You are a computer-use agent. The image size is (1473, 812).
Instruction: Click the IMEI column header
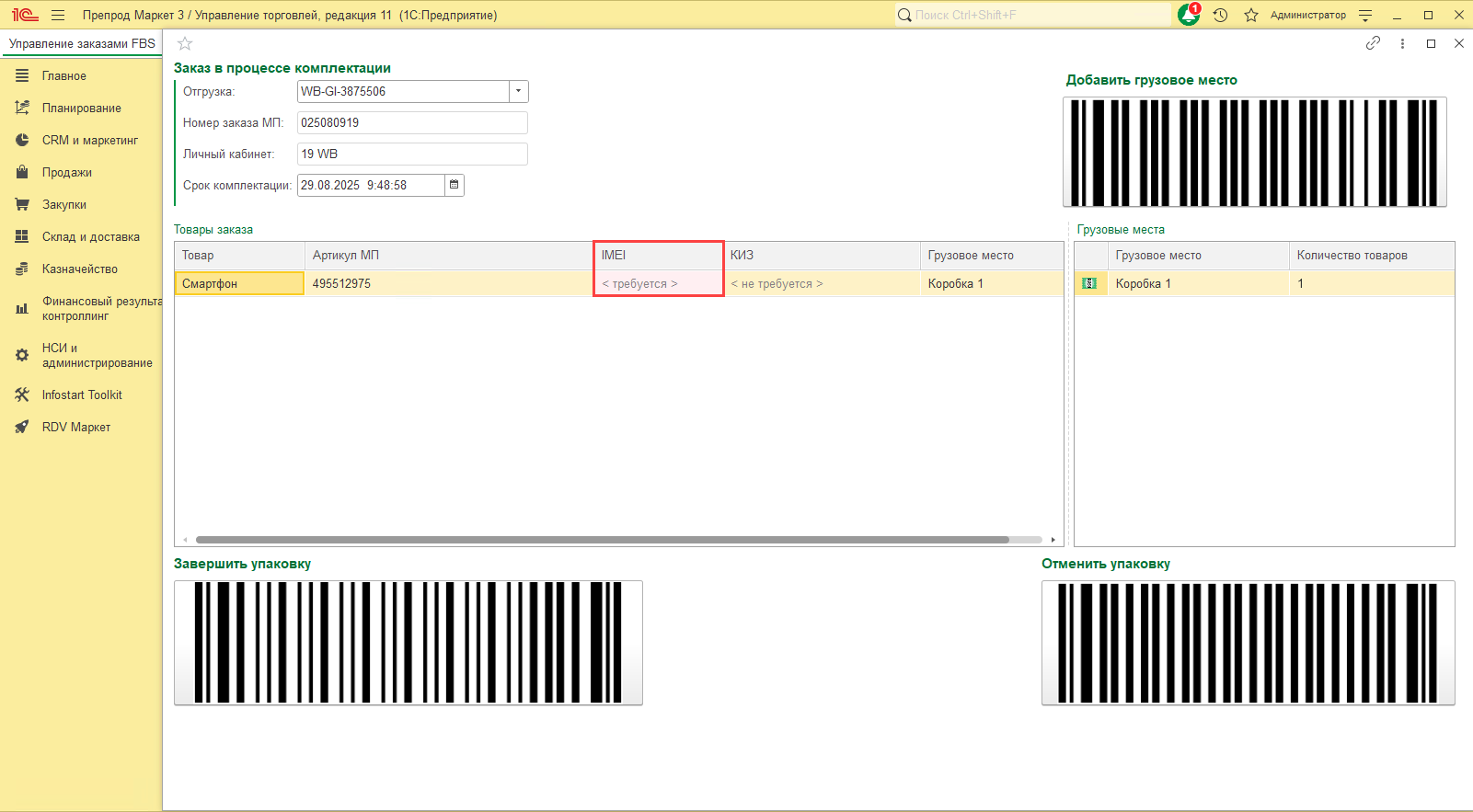658,255
